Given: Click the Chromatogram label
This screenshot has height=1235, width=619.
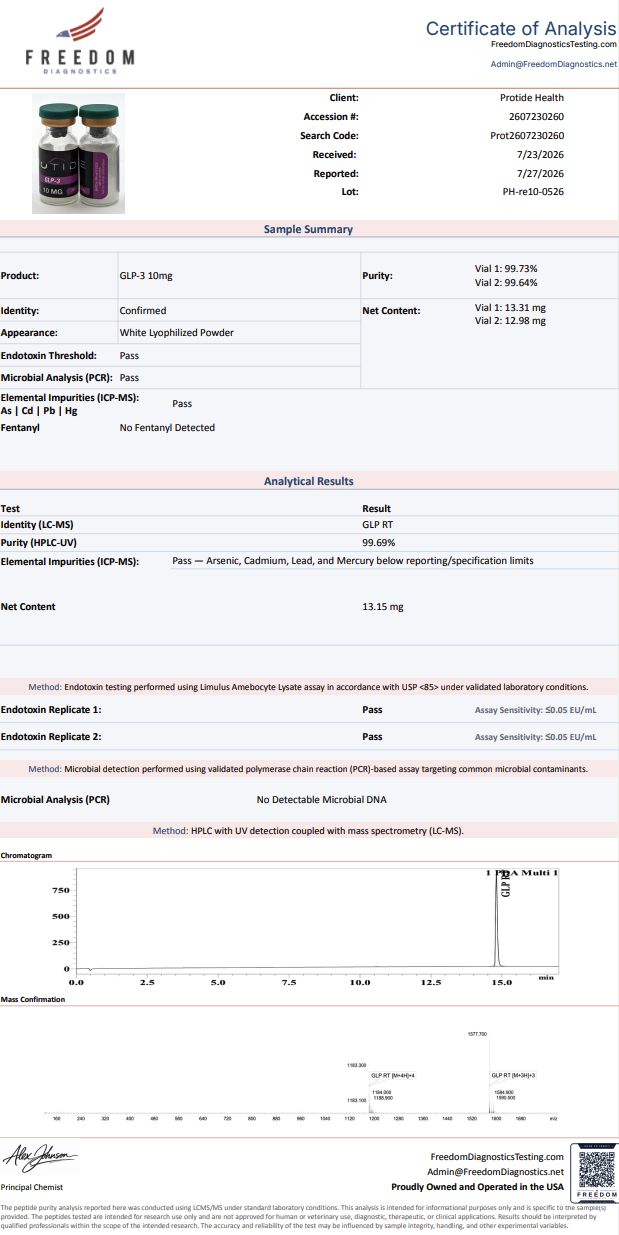Looking at the screenshot, I should tap(26, 856).
